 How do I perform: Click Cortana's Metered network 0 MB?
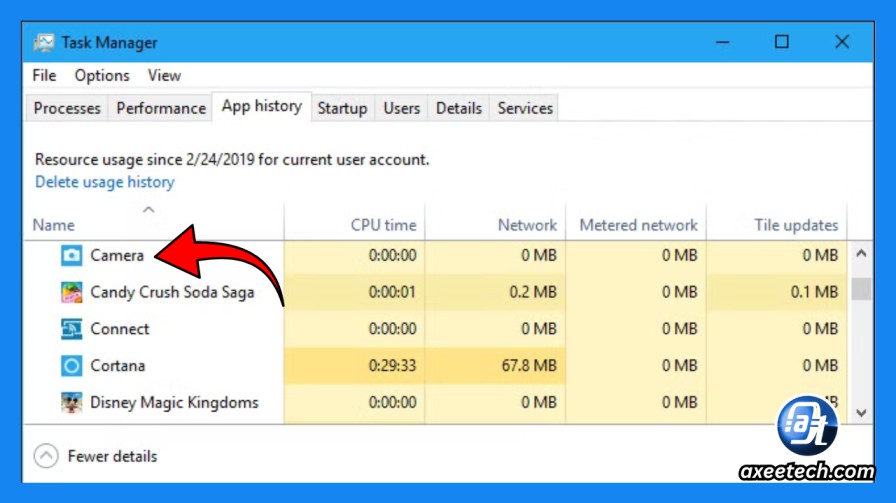[x=679, y=365]
